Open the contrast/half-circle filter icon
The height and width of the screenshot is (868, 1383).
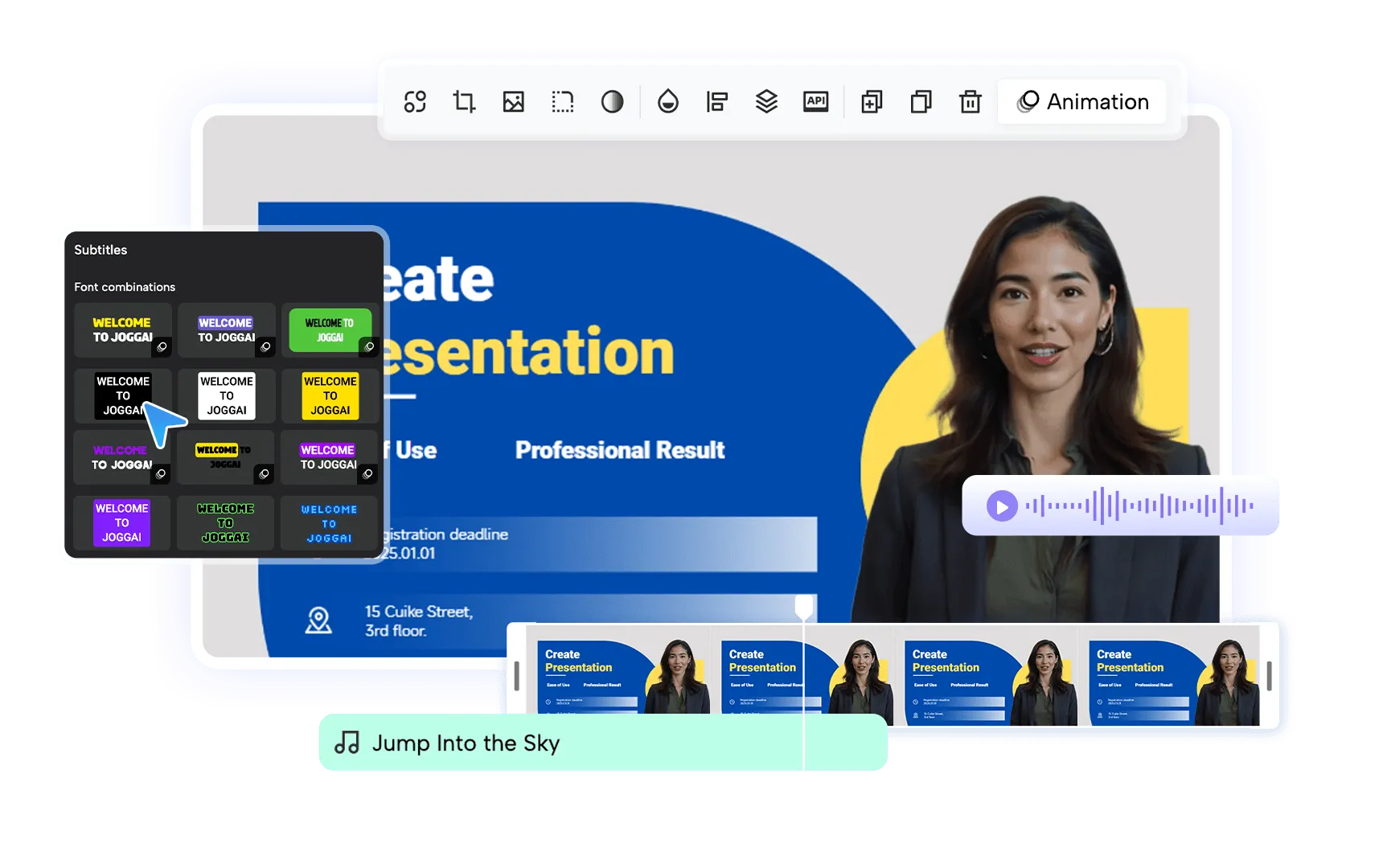(612, 102)
